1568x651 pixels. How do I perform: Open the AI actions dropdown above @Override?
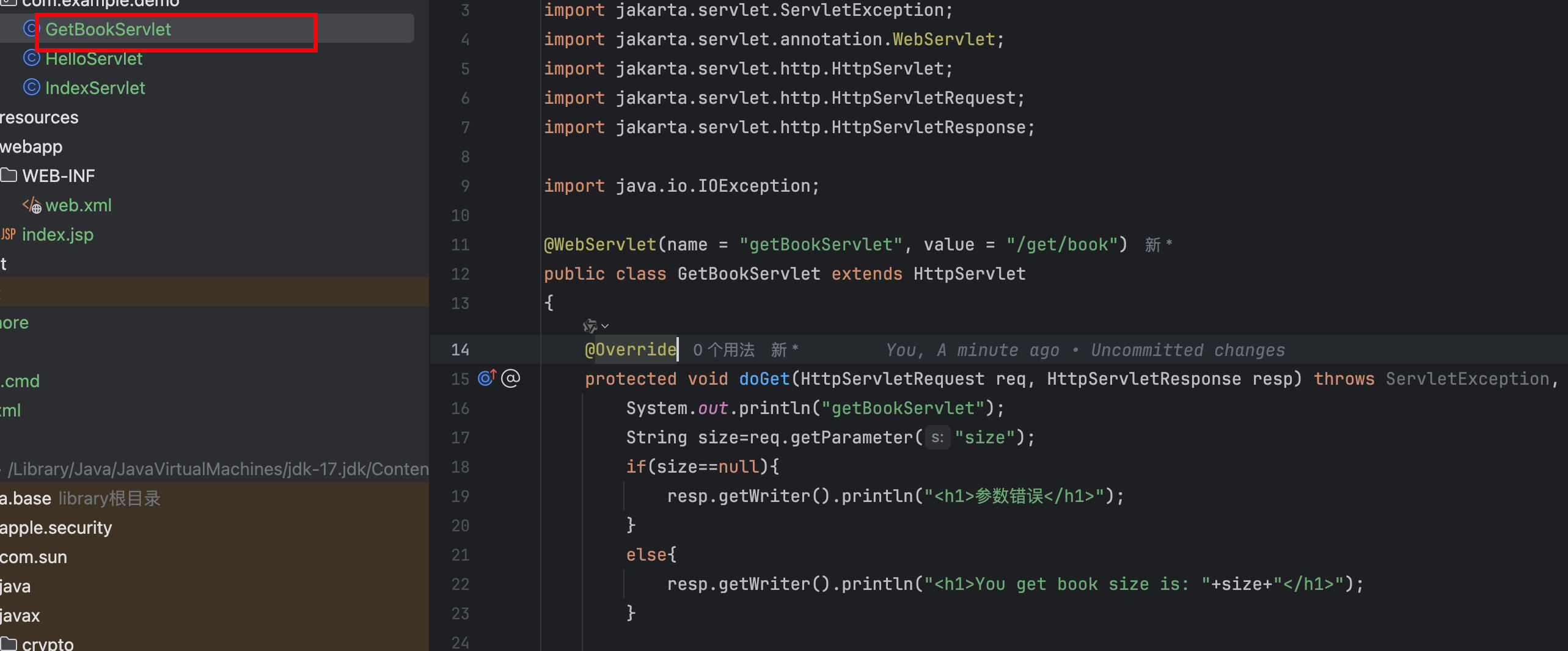(x=595, y=325)
